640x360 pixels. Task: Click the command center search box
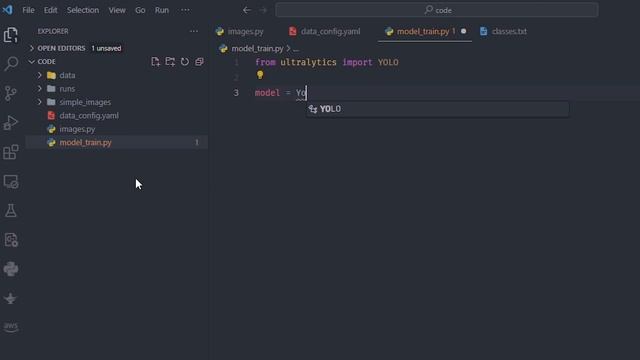pyautogui.click(x=437, y=10)
